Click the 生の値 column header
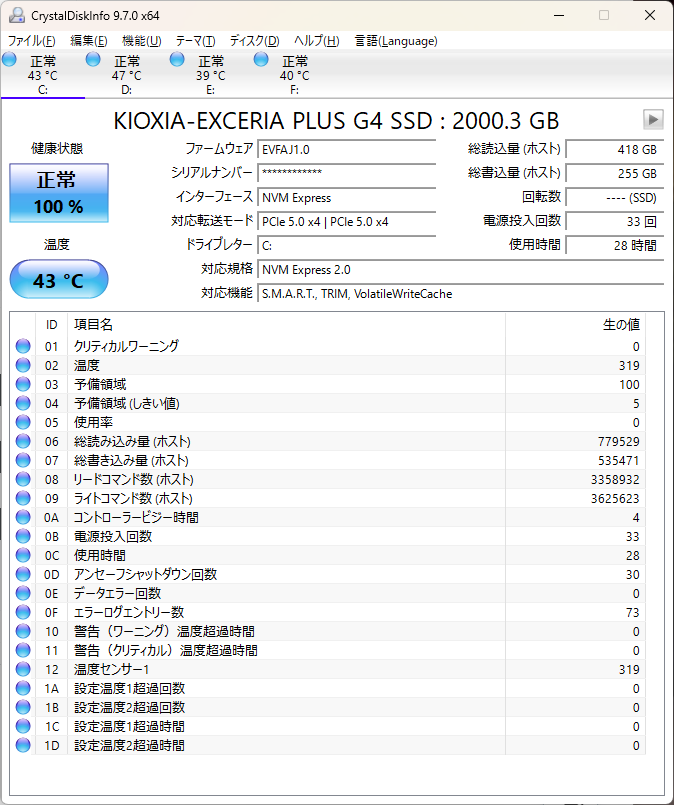This screenshot has height=805, width=674. point(575,324)
